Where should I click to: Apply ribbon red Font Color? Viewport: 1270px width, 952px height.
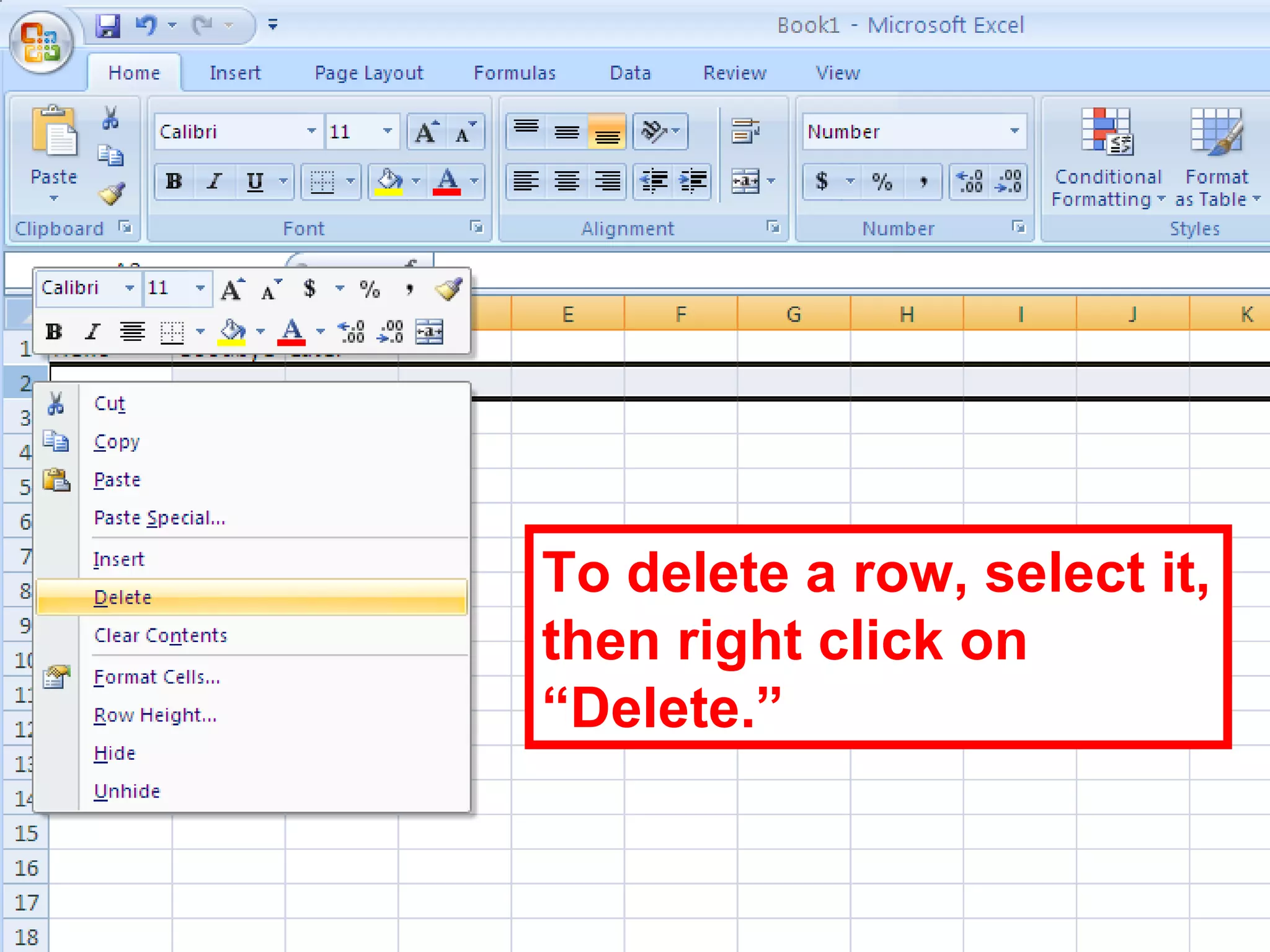pyautogui.click(x=447, y=182)
